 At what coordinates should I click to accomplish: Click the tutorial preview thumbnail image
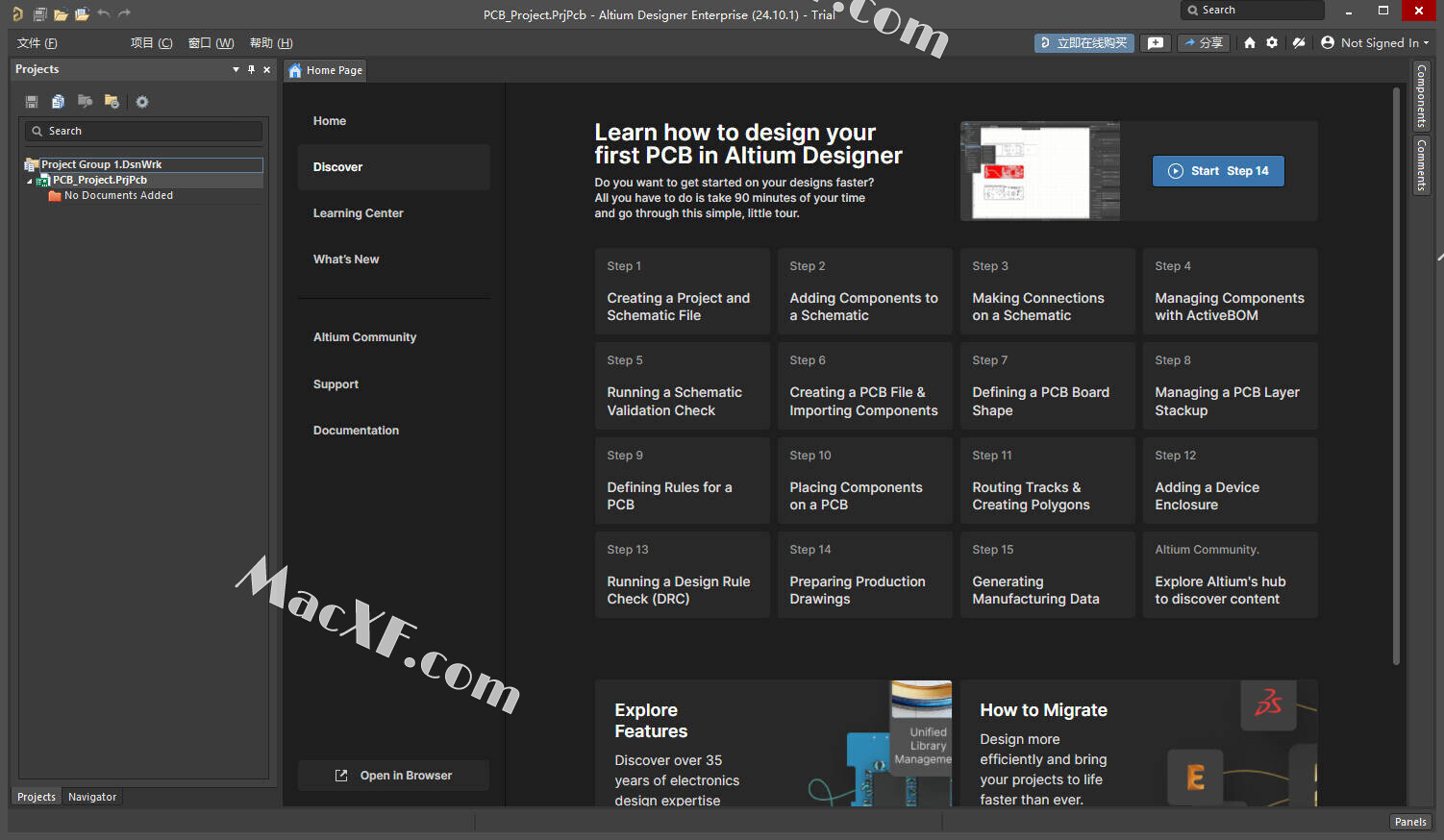[x=1040, y=171]
